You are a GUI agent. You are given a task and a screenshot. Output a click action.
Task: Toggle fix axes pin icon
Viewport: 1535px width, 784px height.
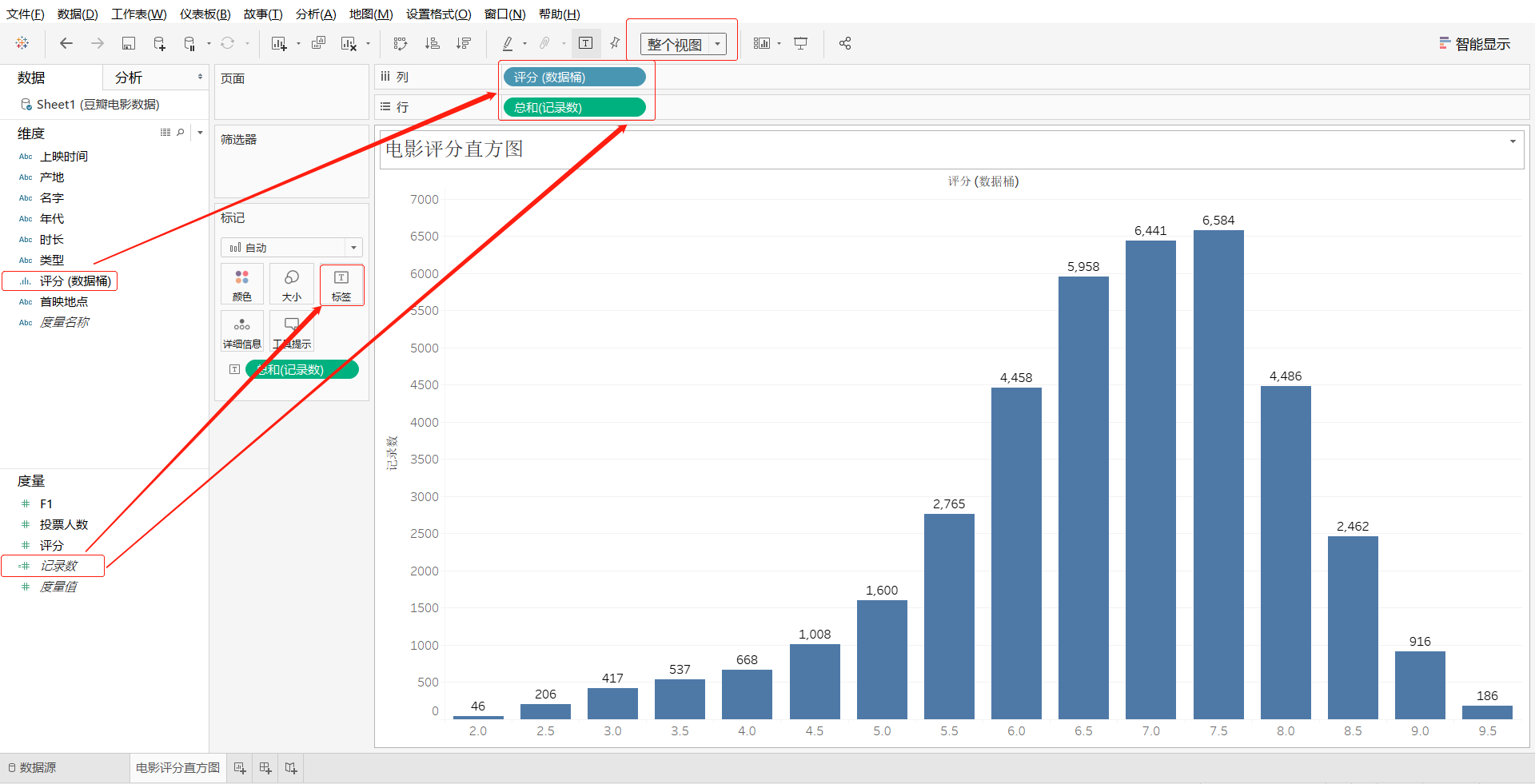point(615,43)
